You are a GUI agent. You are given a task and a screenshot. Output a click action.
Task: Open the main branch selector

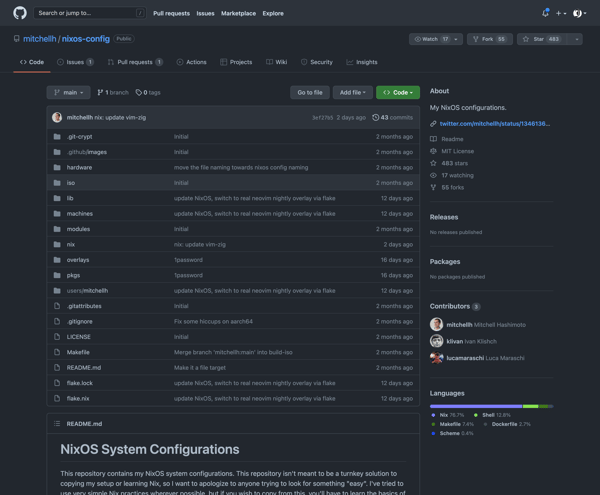[68, 92]
